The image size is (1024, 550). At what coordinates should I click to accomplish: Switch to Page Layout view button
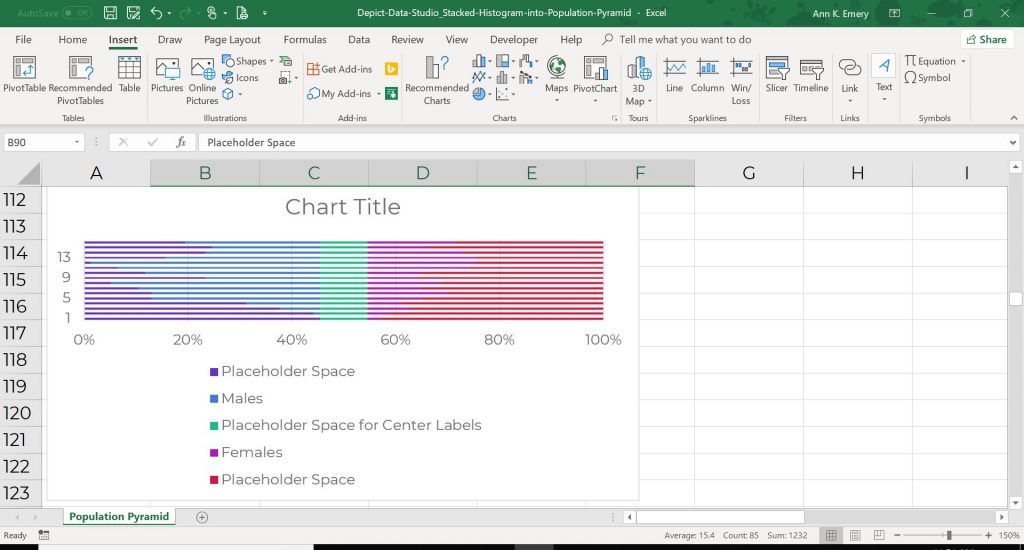(x=855, y=535)
